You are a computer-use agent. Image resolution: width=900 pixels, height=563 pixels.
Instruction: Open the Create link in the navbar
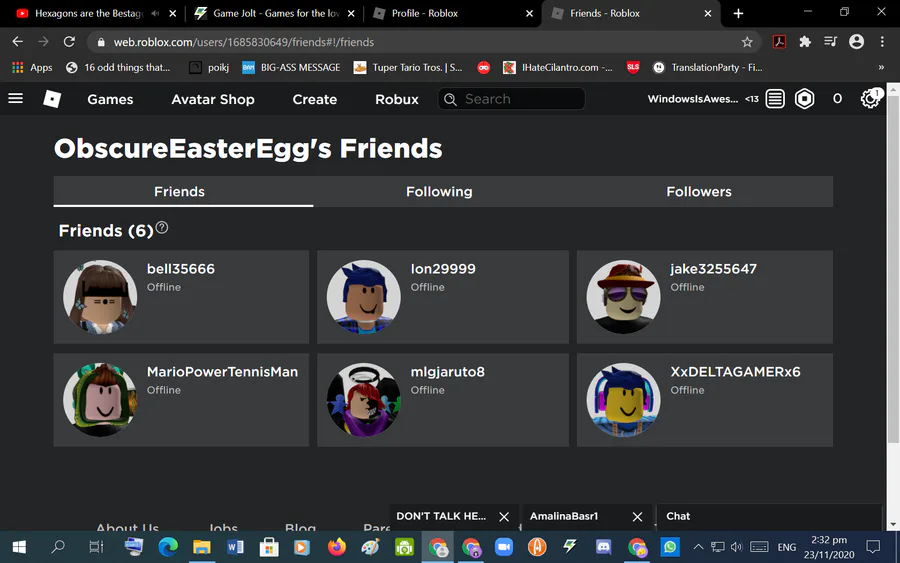coord(315,99)
